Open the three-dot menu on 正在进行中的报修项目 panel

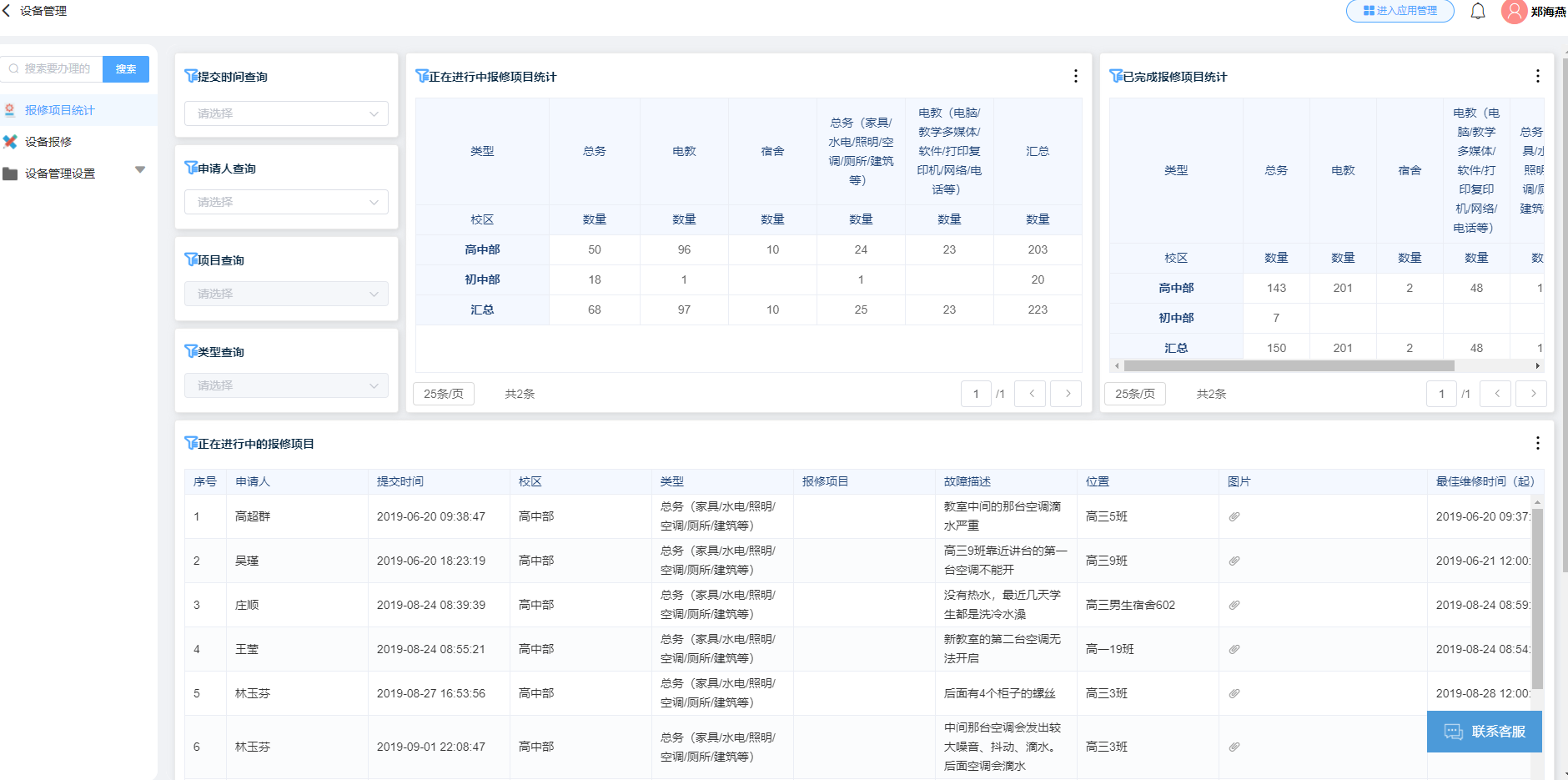(1540, 443)
